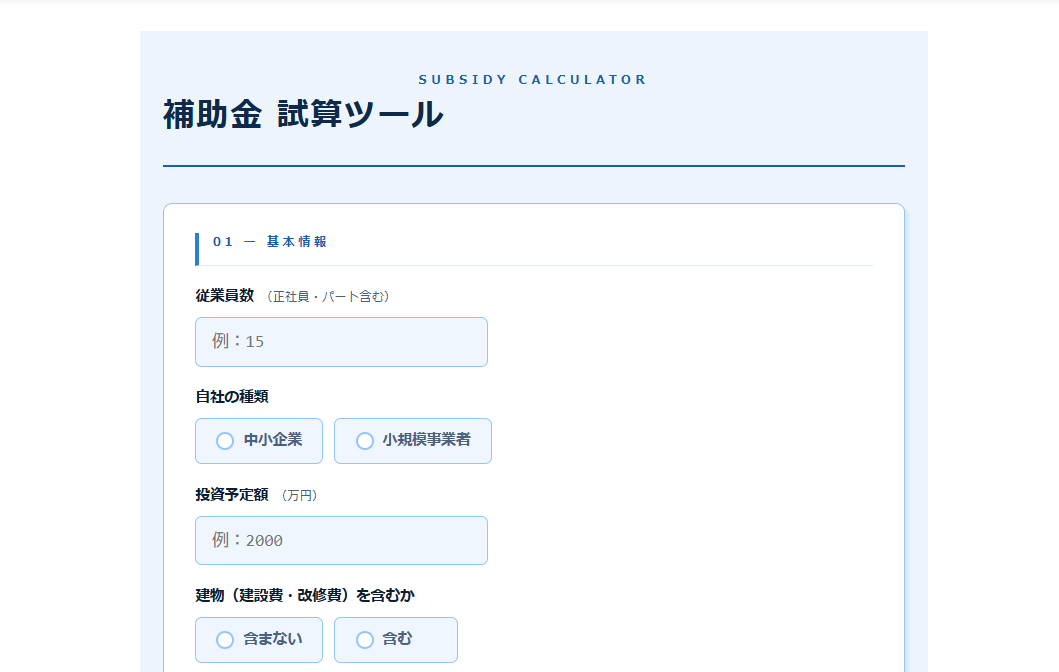Click the 建物を含むか question label

click(x=305, y=594)
